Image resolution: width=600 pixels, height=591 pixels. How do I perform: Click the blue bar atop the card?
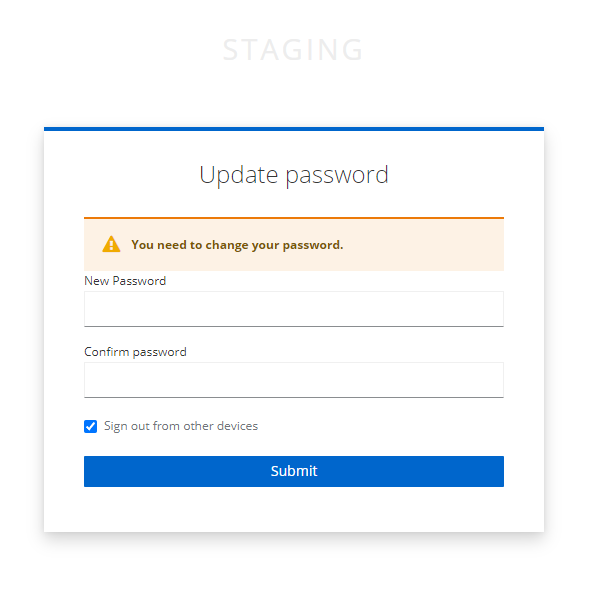coord(293,129)
